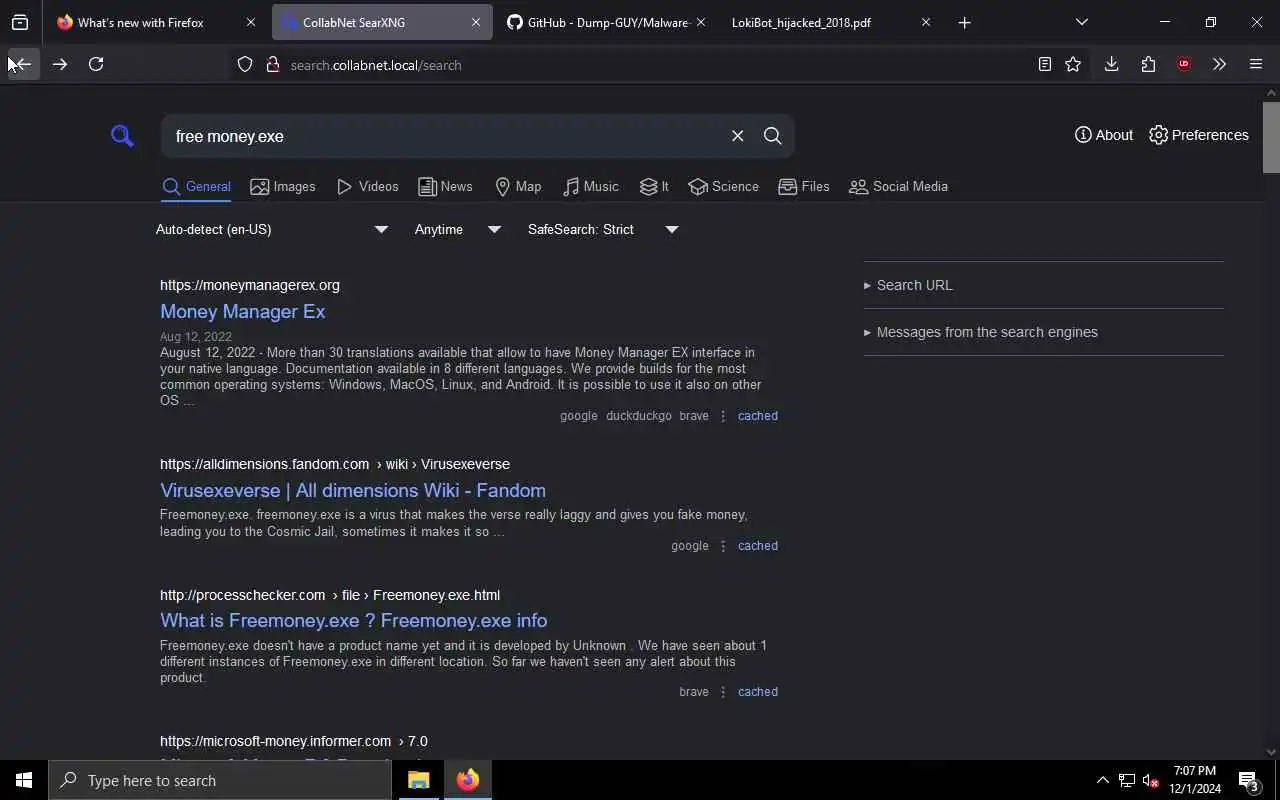
Task: Open the About page
Action: (1104, 135)
